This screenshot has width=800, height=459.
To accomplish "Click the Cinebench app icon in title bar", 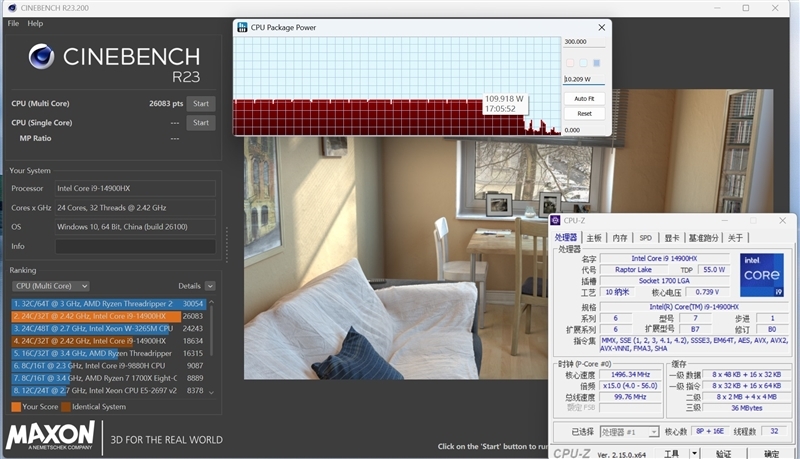I will (x=12, y=8).
